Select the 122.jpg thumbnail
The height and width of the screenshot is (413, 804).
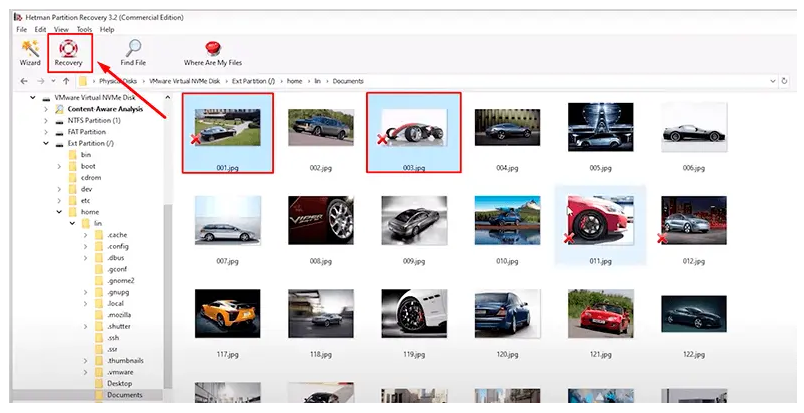tap(694, 313)
